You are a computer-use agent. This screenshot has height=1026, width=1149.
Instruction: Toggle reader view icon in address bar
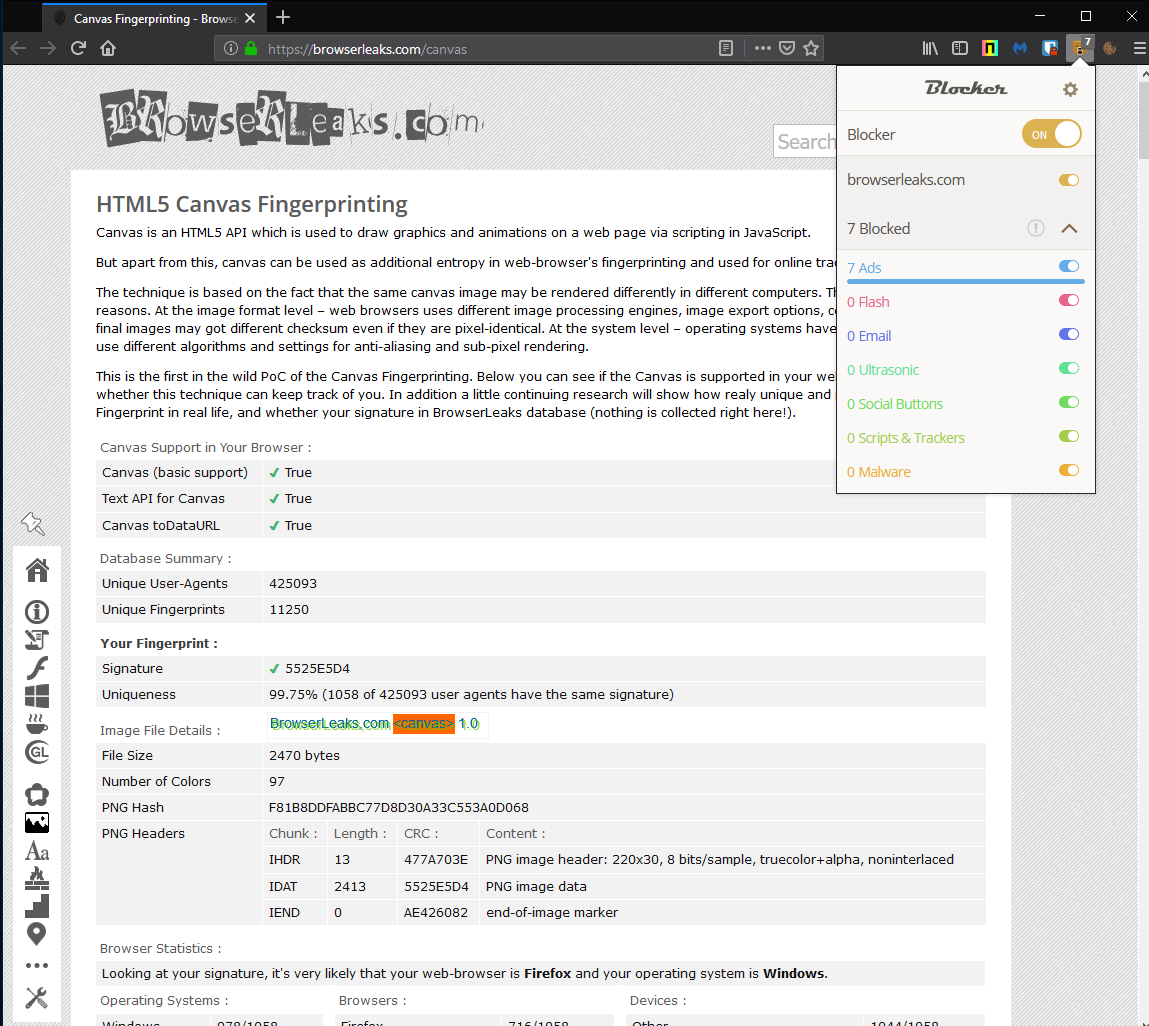pos(725,48)
